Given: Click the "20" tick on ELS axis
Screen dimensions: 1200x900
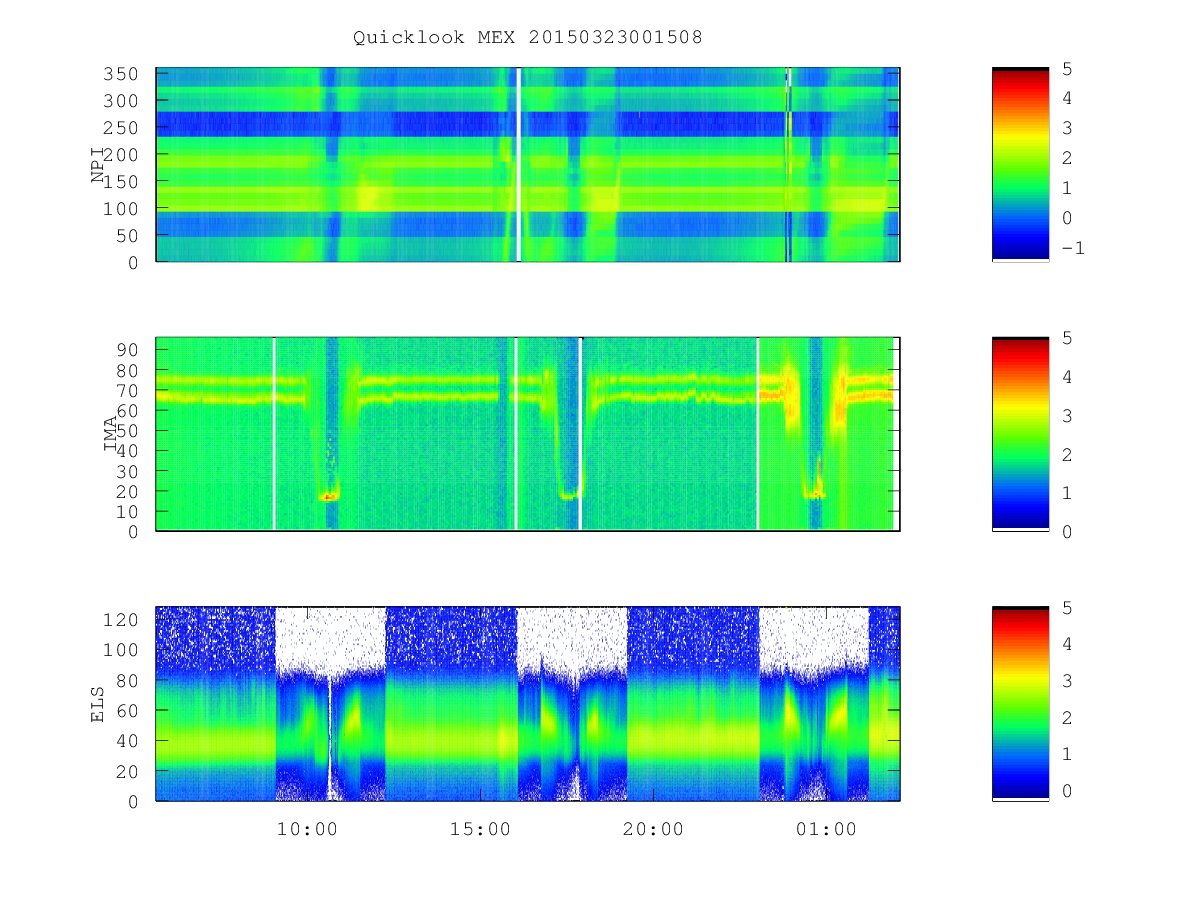Looking at the screenshot, I should pos(128,771).
